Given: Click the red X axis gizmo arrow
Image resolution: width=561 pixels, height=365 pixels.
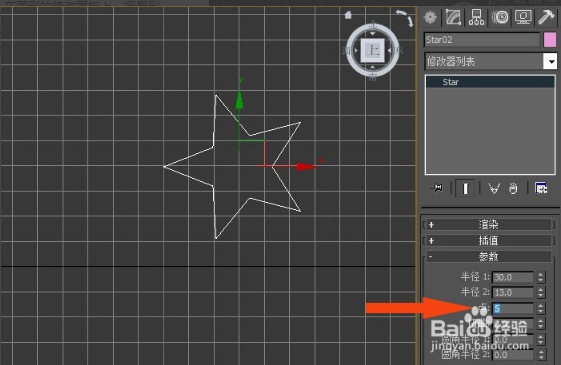Looking at the screenshot, I should point(306,166).
